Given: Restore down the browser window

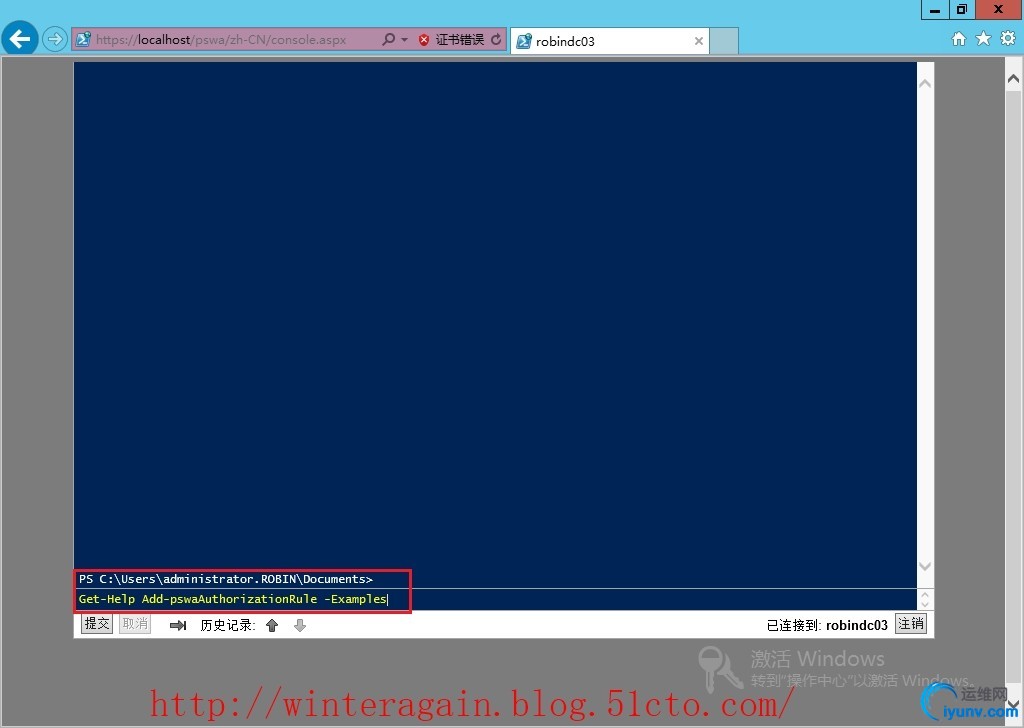Looking at the screenshot, I should 961,10.
